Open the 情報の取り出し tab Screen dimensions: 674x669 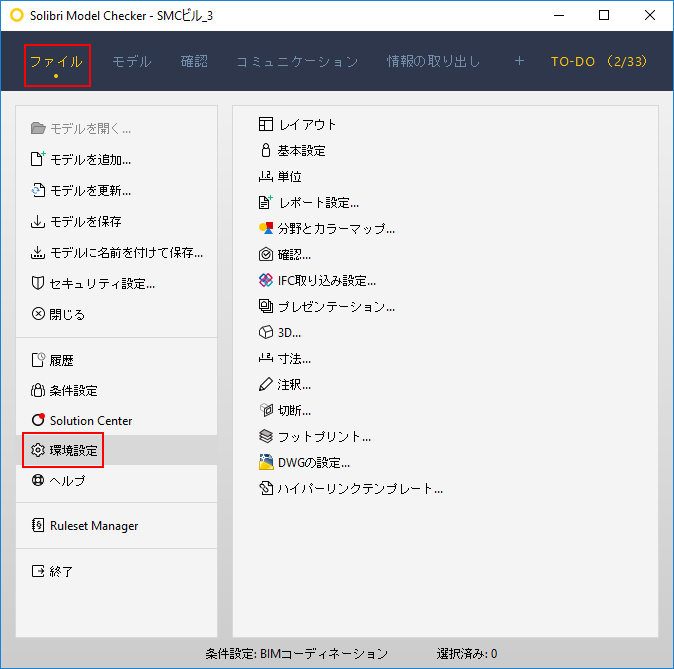[433, 61]
